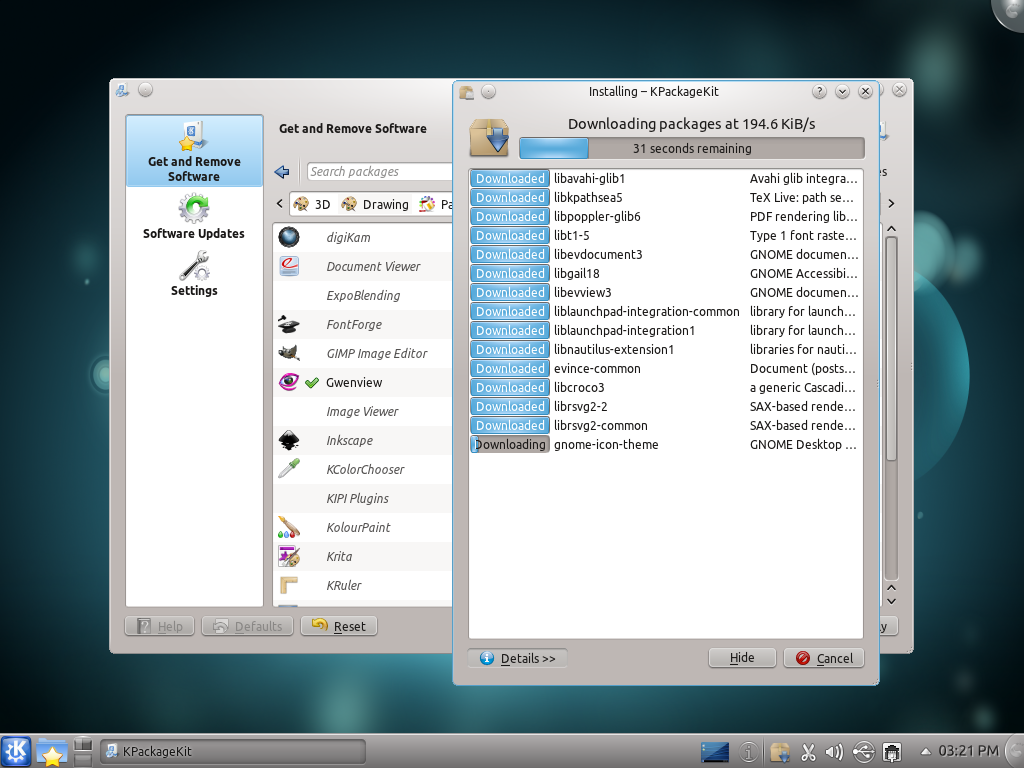Click the Help button
The width and height of the screenshot is (1024, 768).
159,626
